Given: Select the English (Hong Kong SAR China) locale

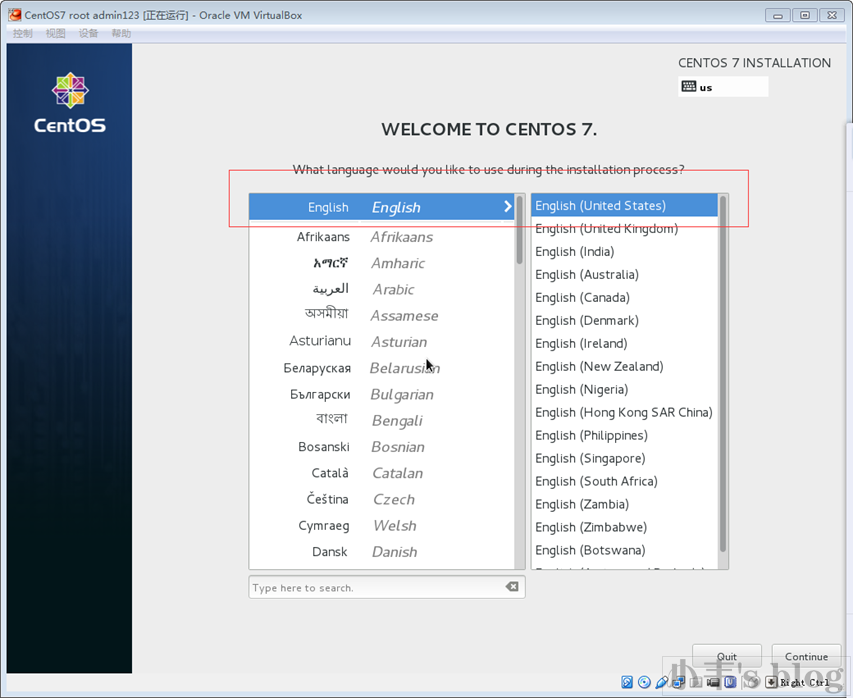Looking at the screenshot, I should 625,412.
